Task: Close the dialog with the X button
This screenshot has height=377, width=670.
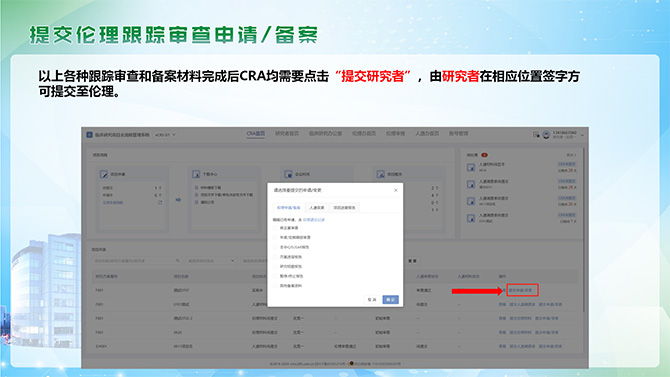Action: click(x=396, y=190)
